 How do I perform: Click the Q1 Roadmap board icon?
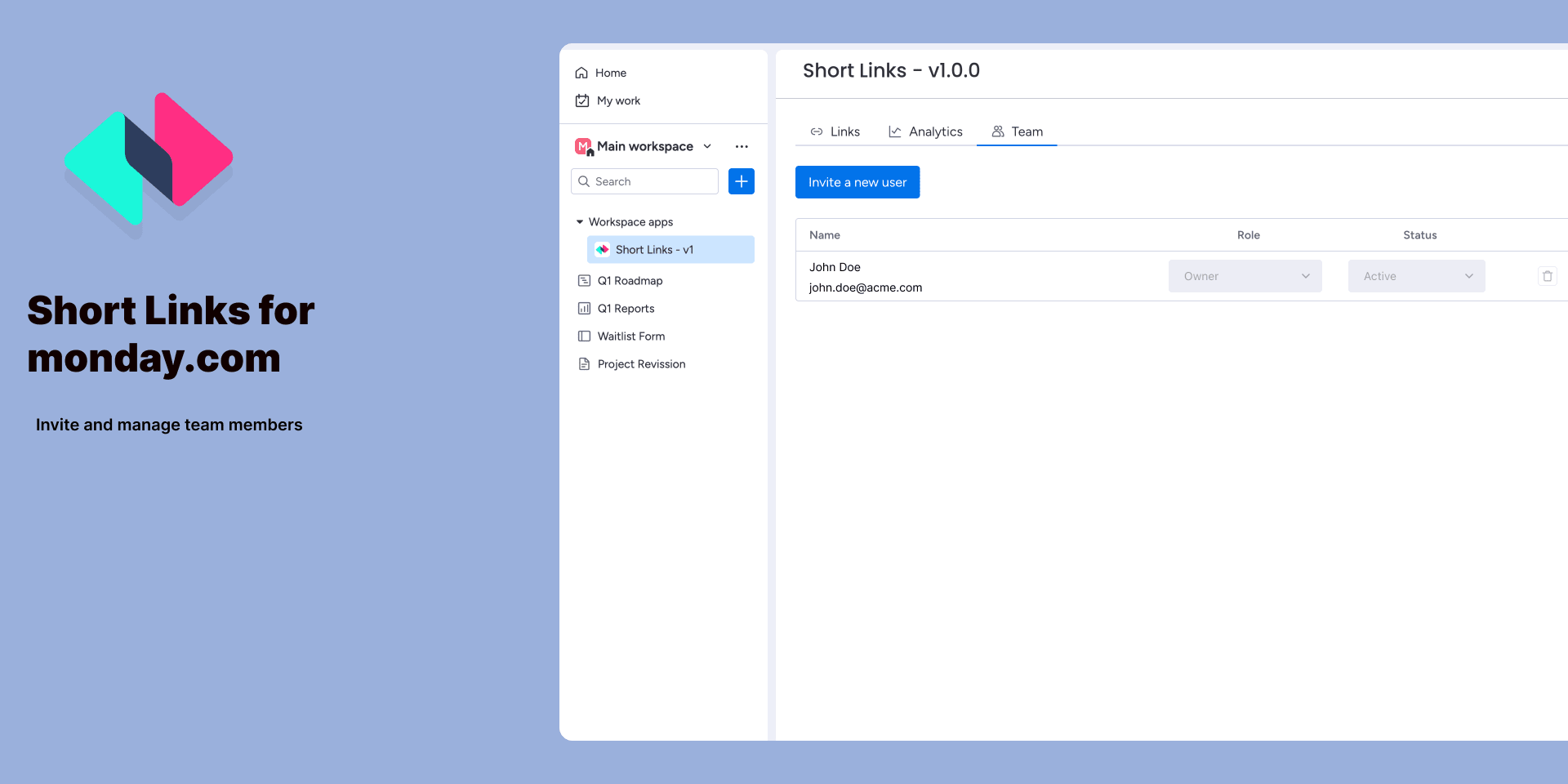tap(584, 281)
